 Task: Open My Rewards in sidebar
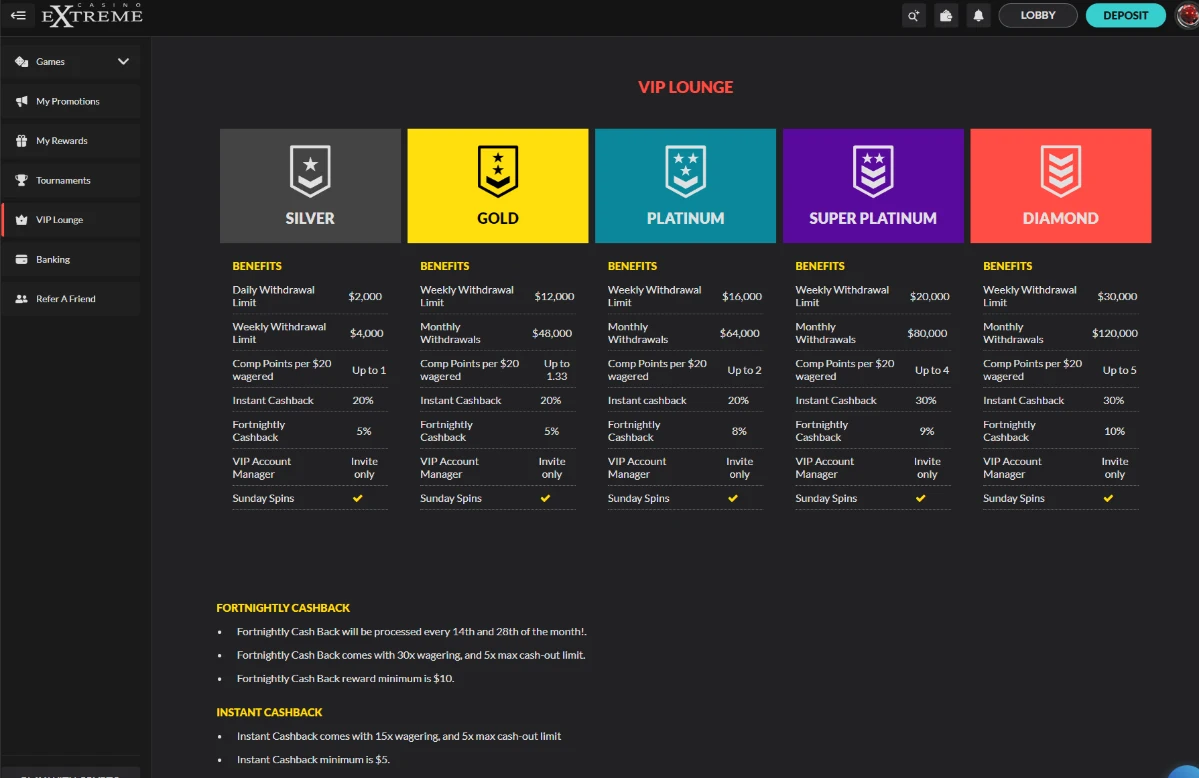(x=70, y=141)
